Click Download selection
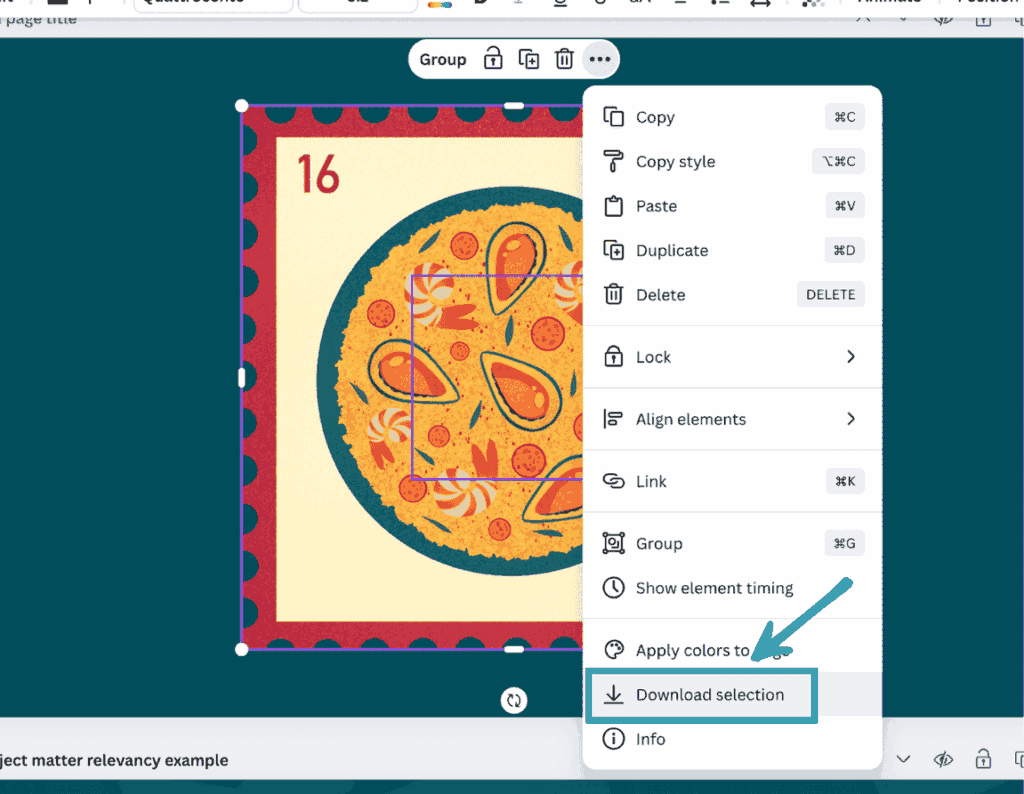 click(x=709, y=695)
